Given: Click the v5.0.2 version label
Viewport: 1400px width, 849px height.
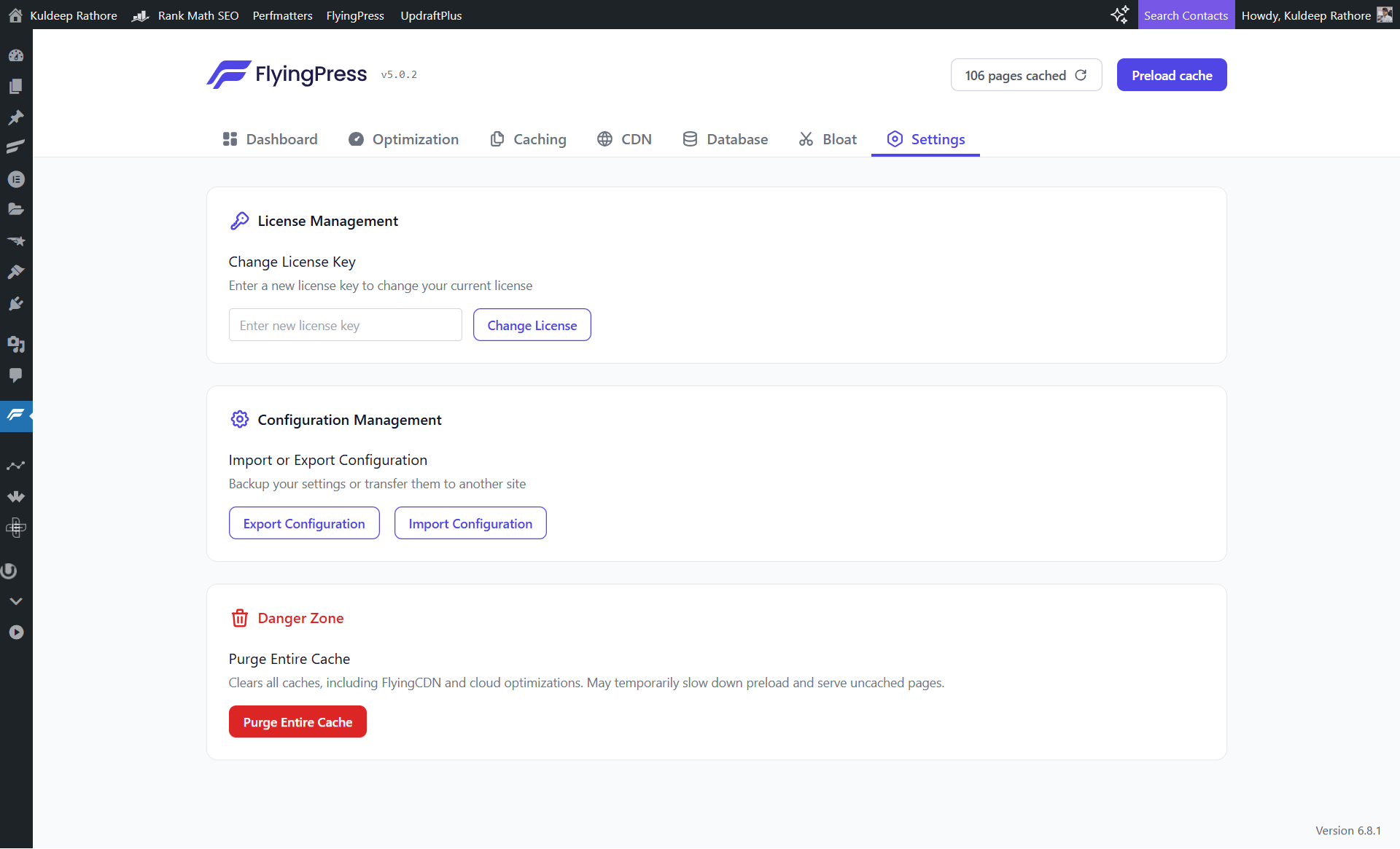Looking at the screenshot, I should (399, 74).
